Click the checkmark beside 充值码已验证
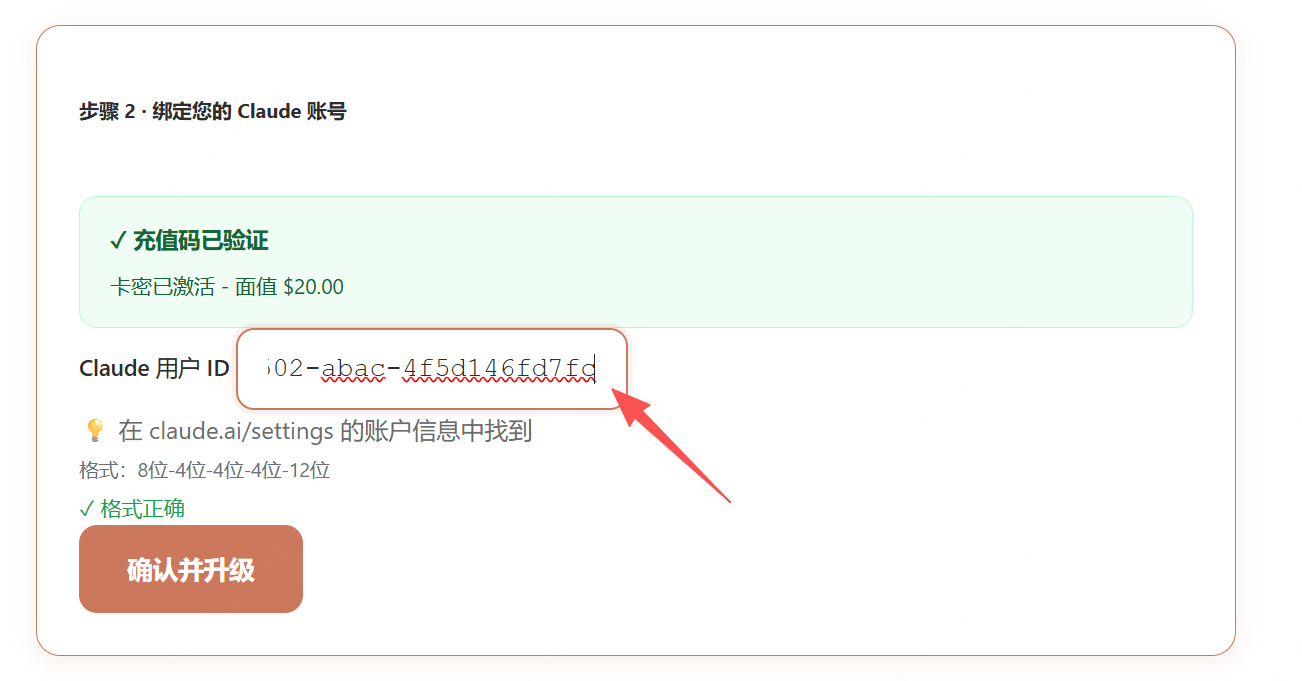 pos(118,241)
